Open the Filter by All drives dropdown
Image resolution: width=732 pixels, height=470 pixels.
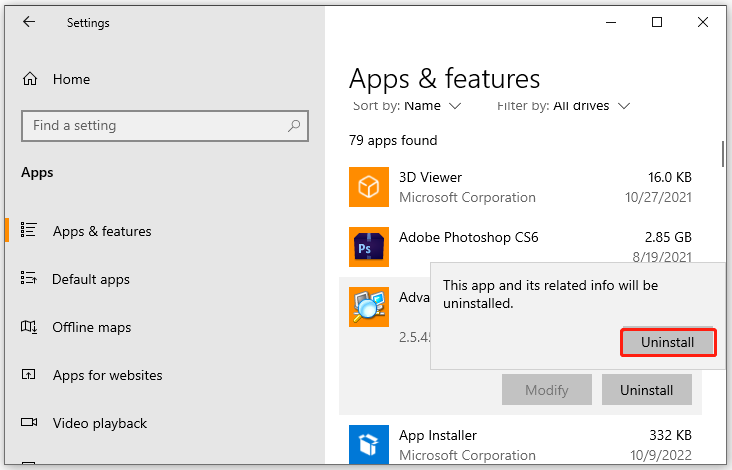563,106
